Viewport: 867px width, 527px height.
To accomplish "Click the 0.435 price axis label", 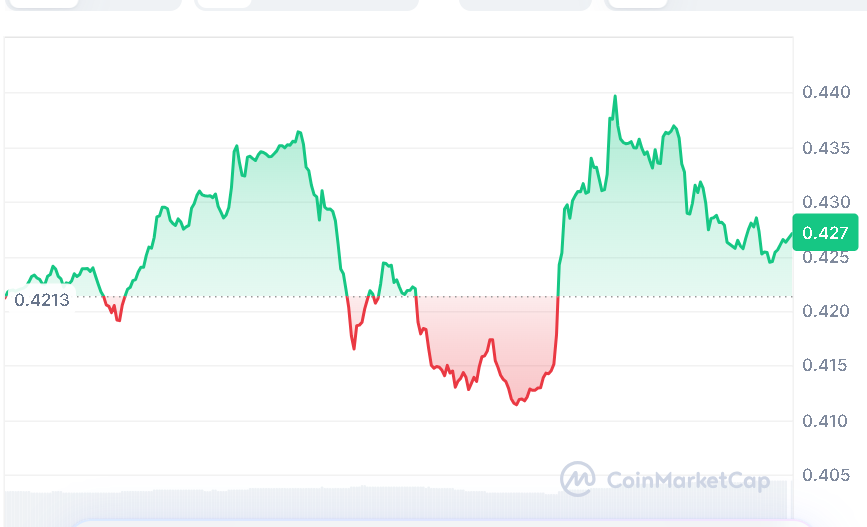I will 826,148.
